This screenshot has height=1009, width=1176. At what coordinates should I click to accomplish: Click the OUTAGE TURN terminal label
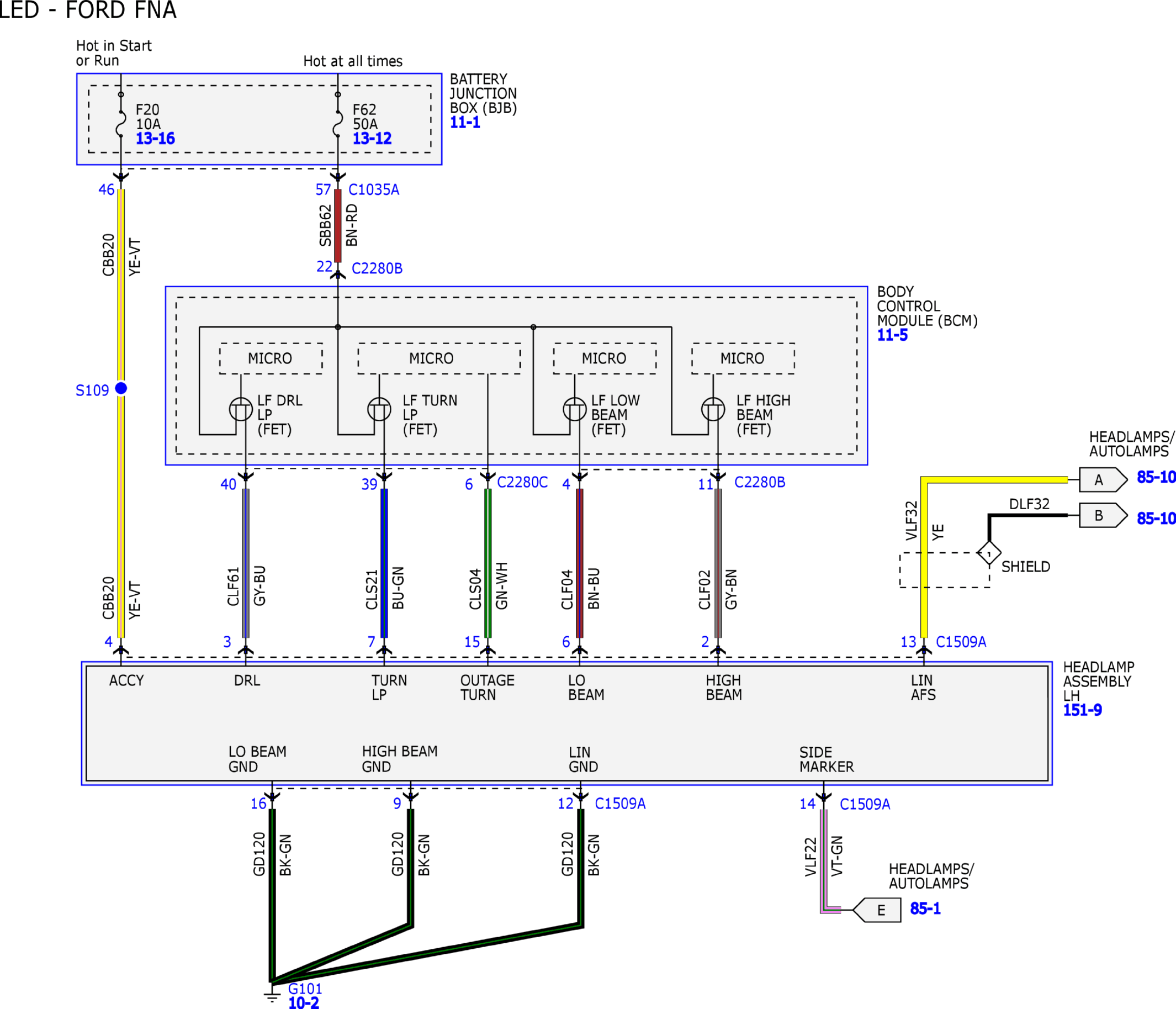[x=487, y=688]
